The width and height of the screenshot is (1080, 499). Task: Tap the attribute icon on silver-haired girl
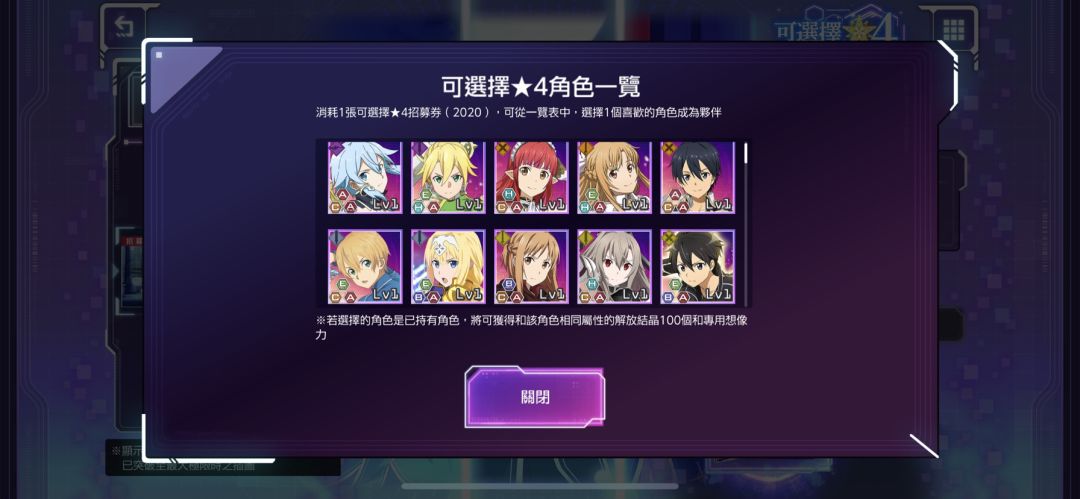(x=584, y=237)
